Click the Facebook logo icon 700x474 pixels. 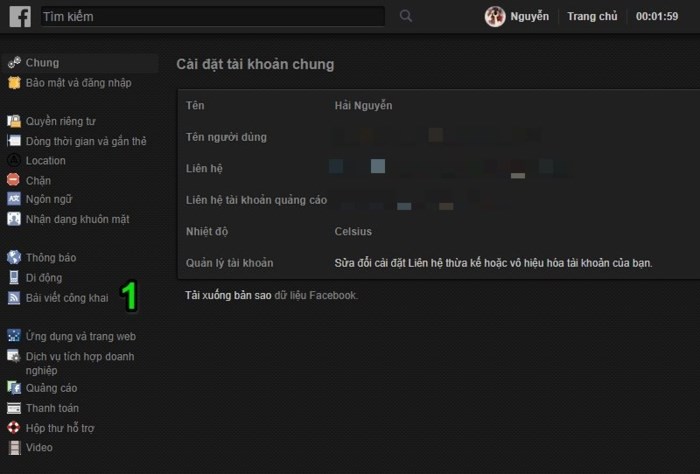19,16
